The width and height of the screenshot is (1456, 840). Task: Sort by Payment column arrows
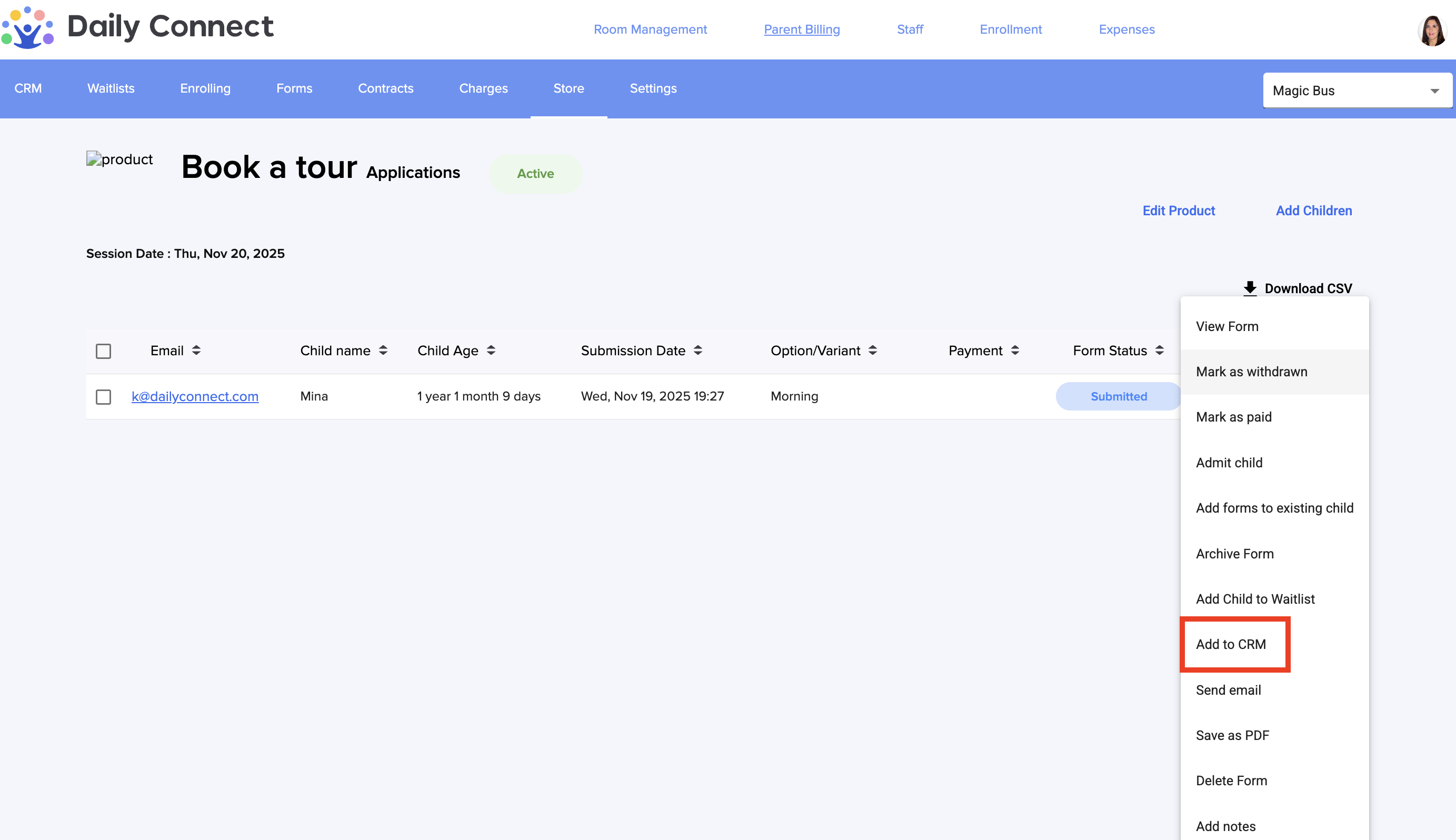click(x=1015, y=350)
